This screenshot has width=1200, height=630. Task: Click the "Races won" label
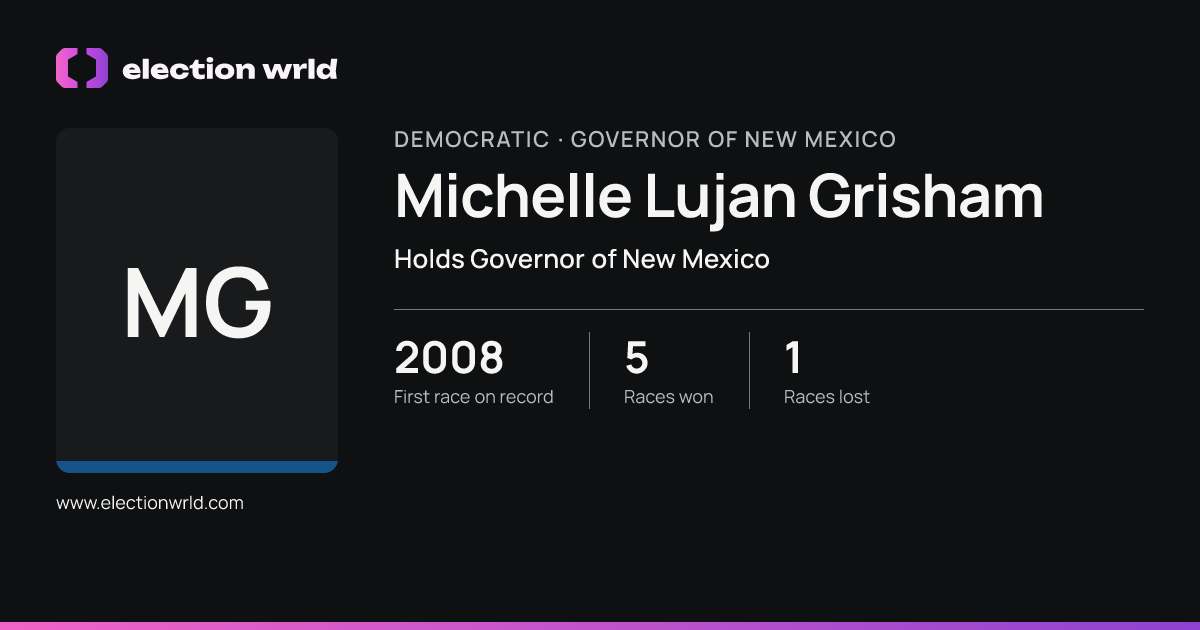pyautogui.click(x=669, y=397)
